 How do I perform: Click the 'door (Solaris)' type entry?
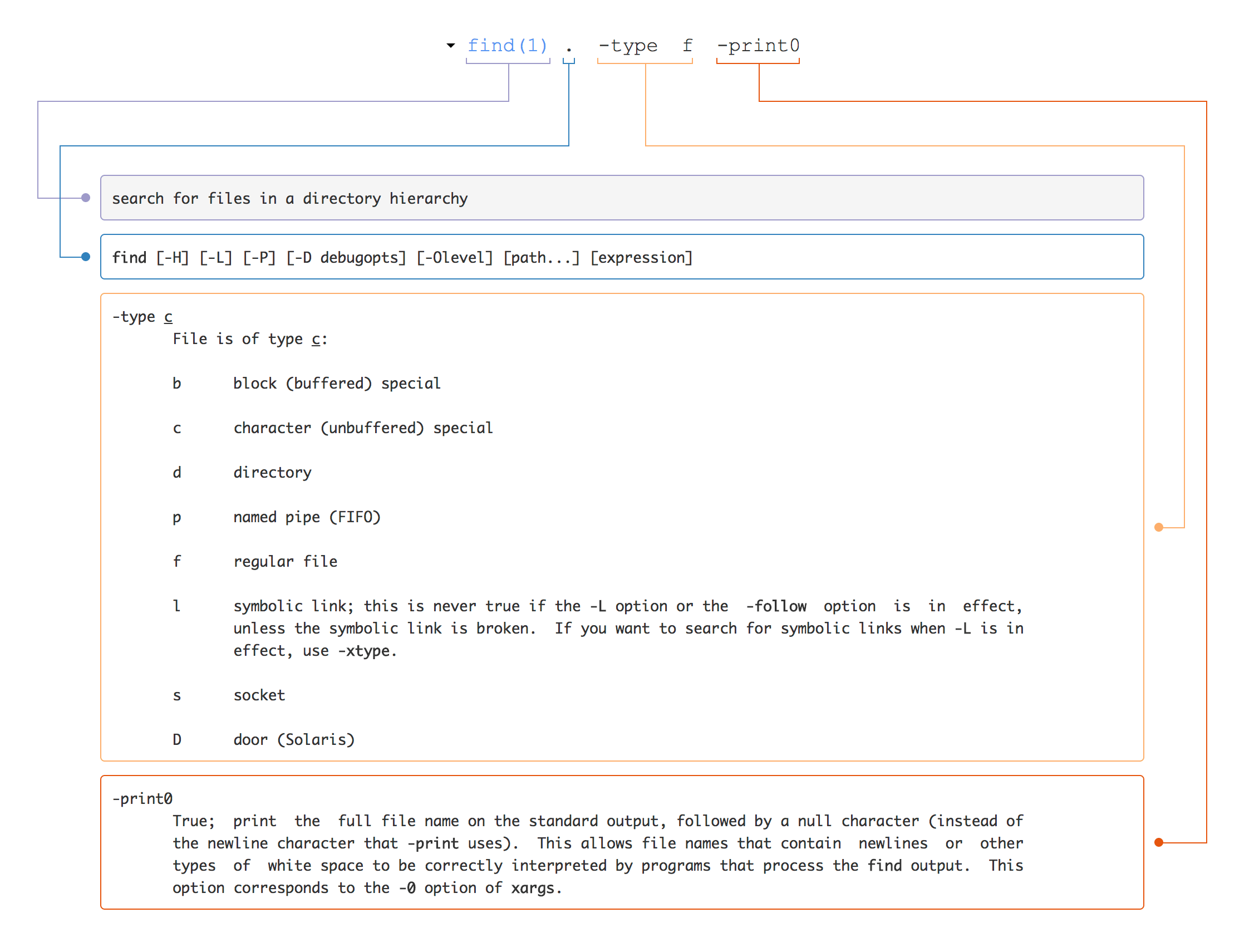(x=294, y=740)
